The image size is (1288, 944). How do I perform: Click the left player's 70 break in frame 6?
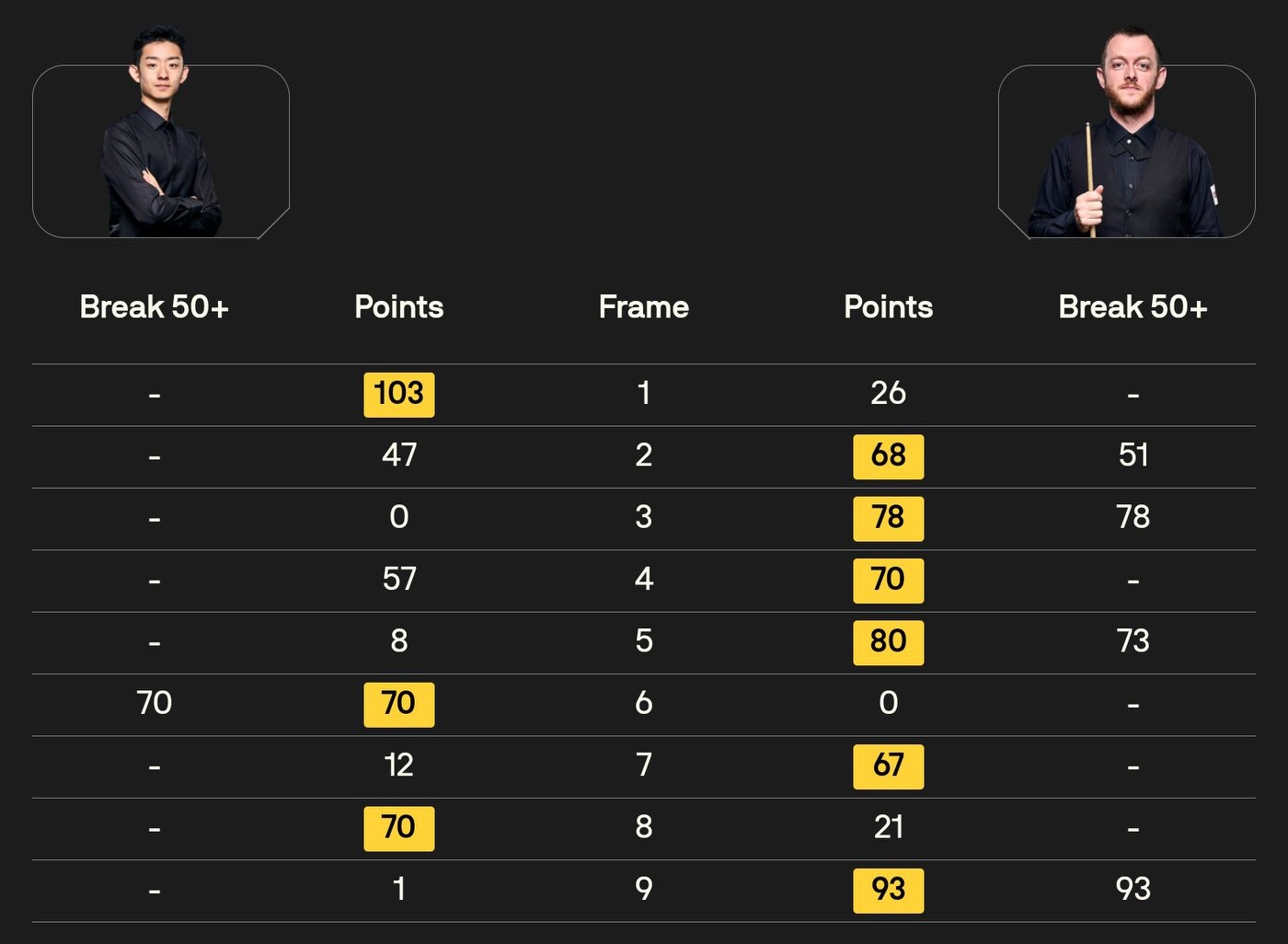click(x=154, y=703)
